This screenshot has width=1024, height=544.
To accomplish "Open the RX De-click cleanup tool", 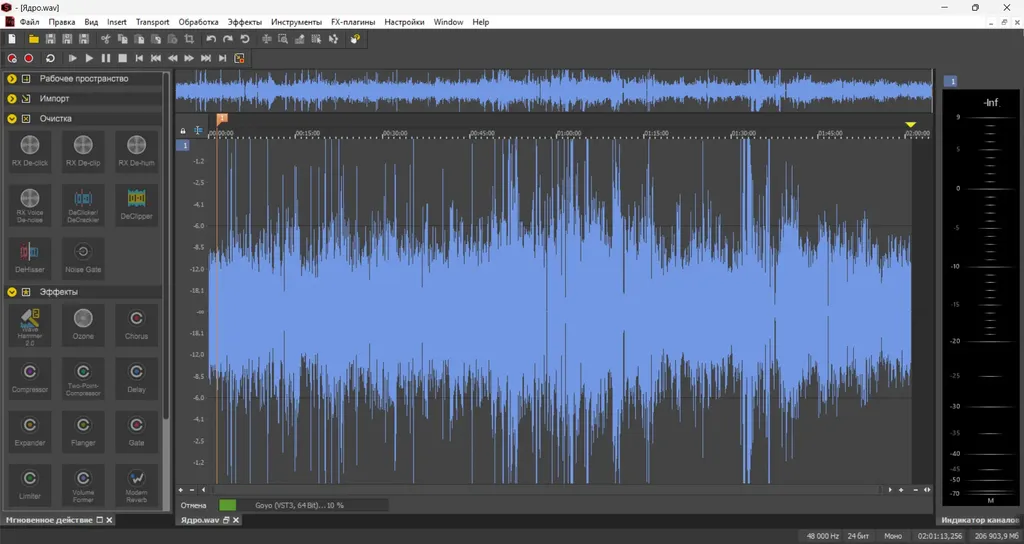I will [x=30, y=151].
